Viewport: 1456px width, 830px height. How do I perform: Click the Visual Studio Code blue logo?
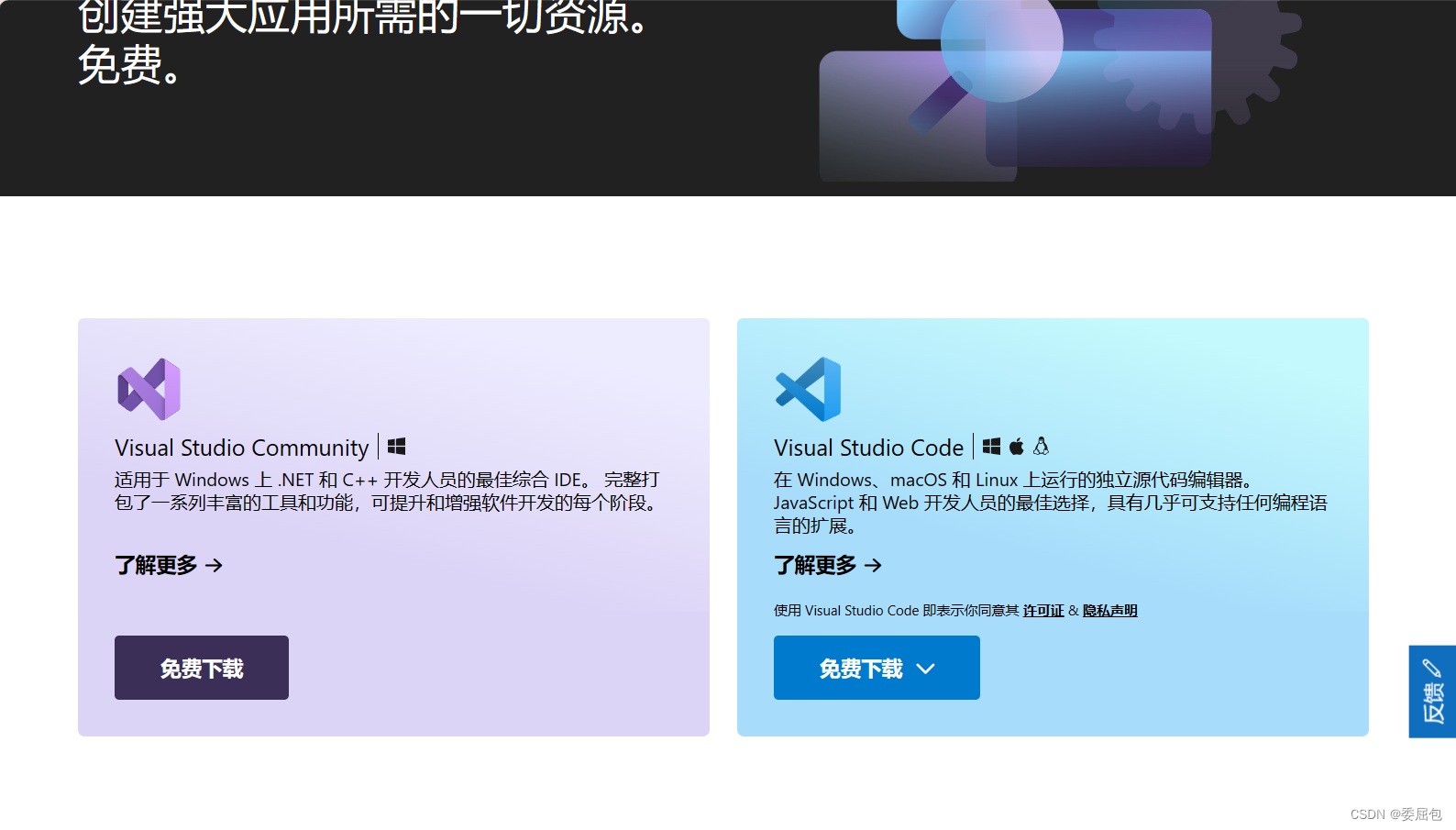pos(808,389)
